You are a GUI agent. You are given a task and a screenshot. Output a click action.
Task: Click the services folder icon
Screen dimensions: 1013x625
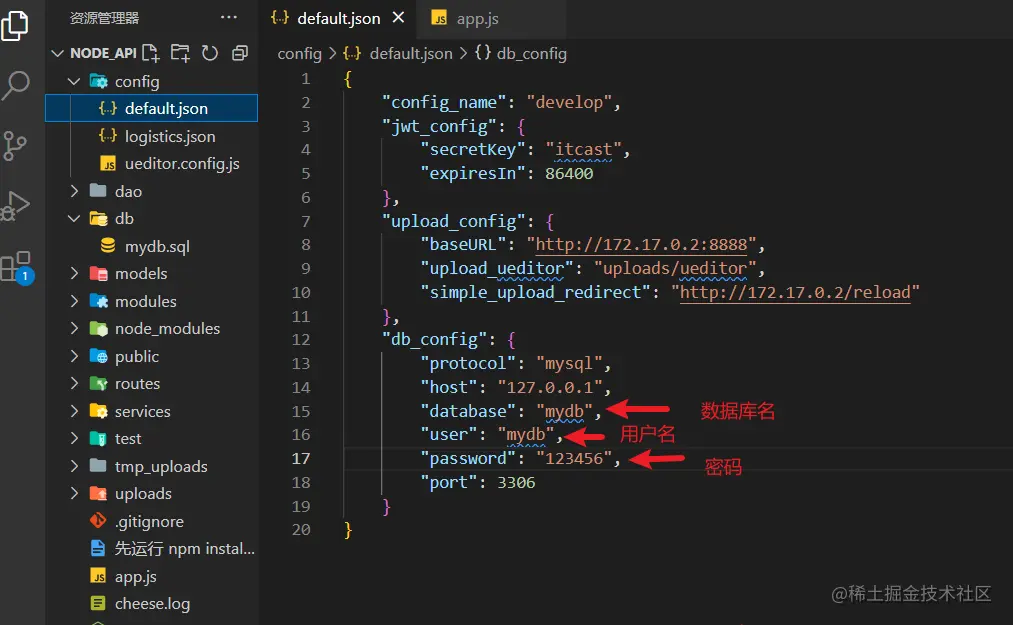click(98, 411)
